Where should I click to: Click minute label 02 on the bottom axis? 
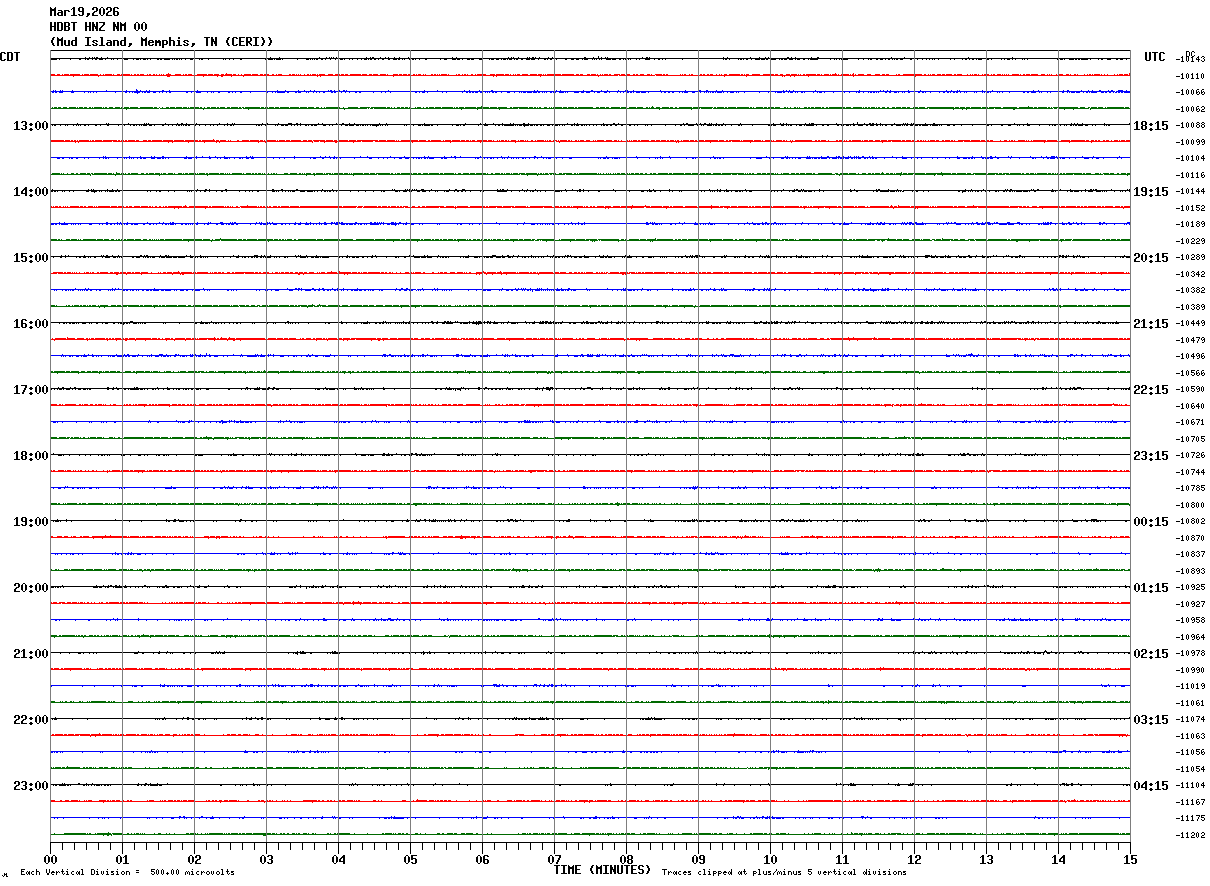click(194, 859)
